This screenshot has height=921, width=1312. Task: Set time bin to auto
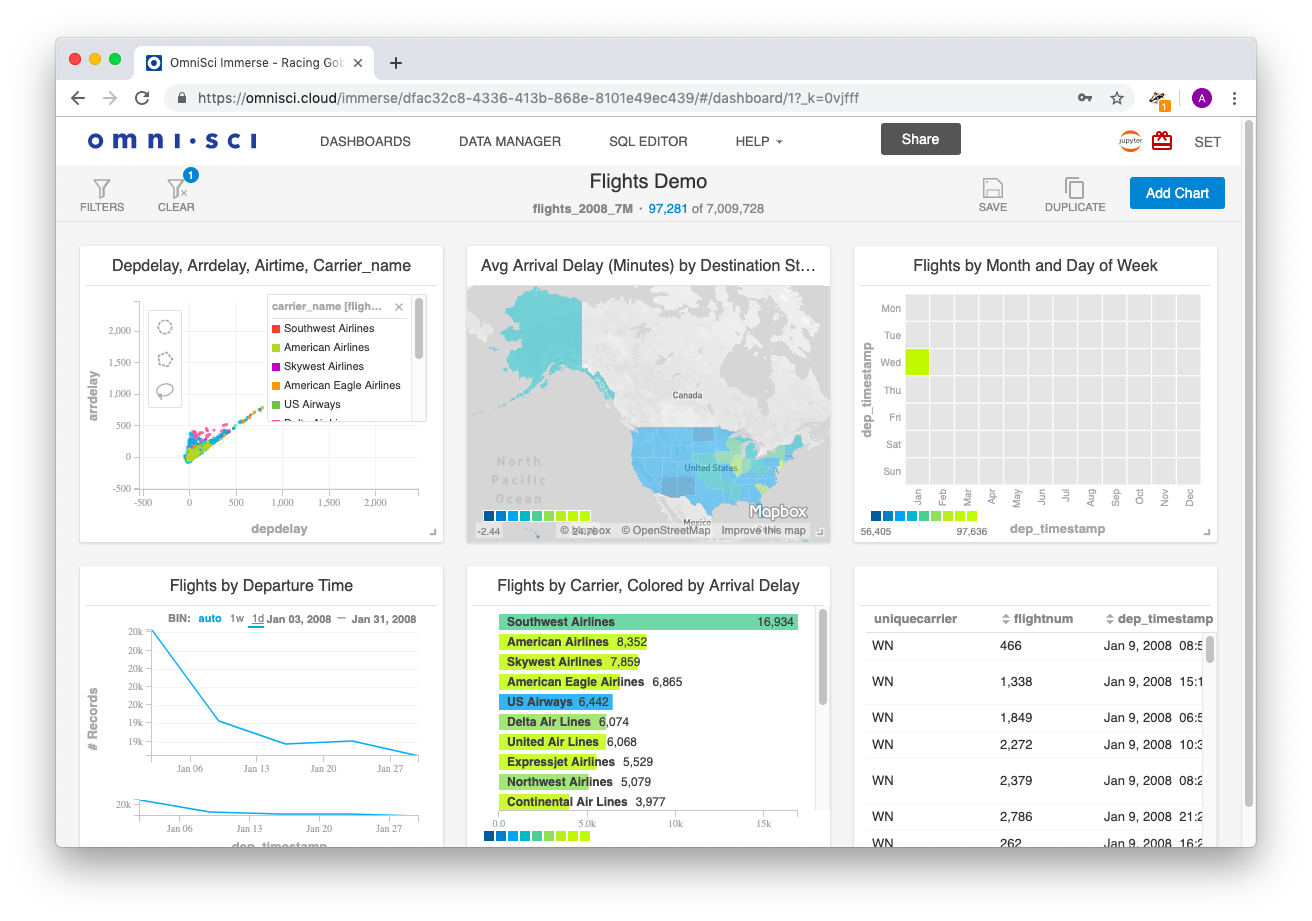click(210, 619)
